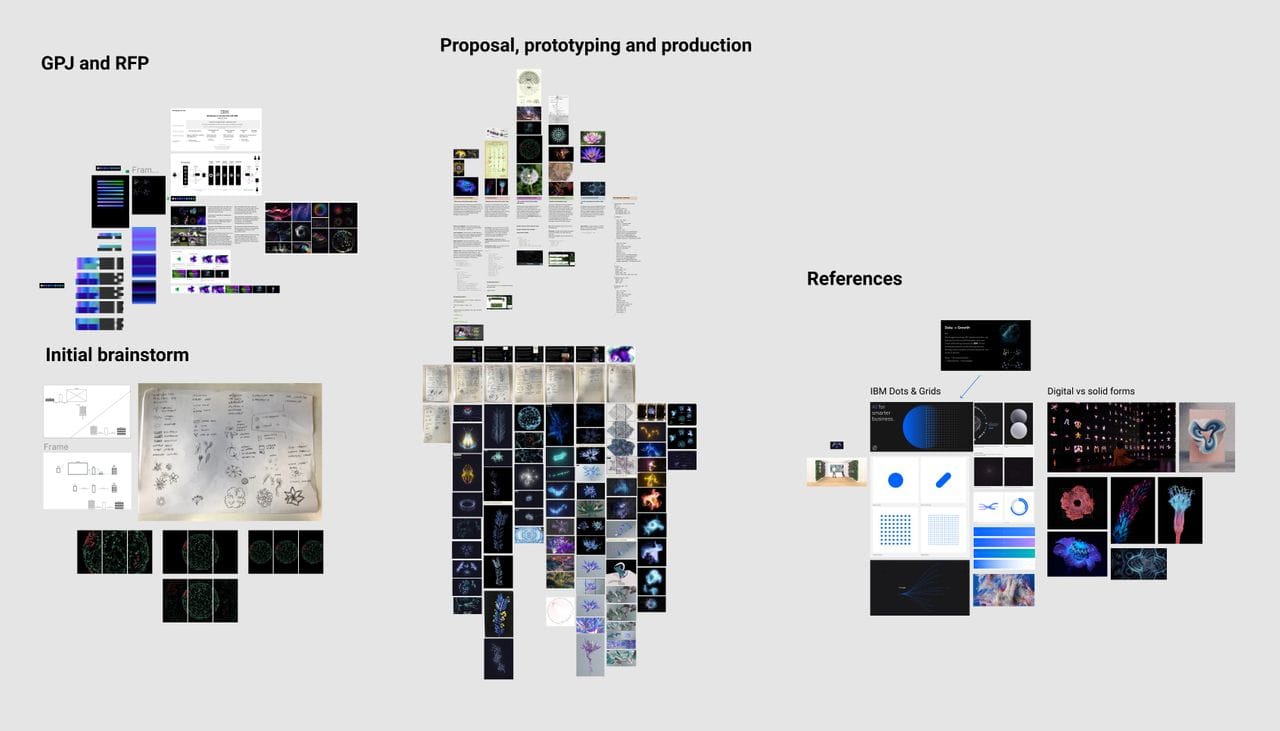
Task: Select the blue pill-shaped capsule tile
Action: point(945,480)
